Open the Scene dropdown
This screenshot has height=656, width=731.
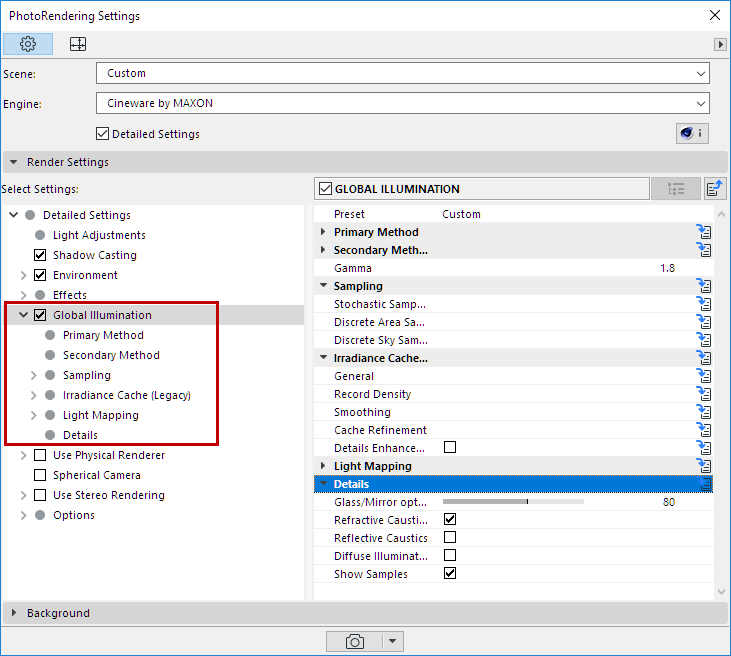tap(403, 73)
